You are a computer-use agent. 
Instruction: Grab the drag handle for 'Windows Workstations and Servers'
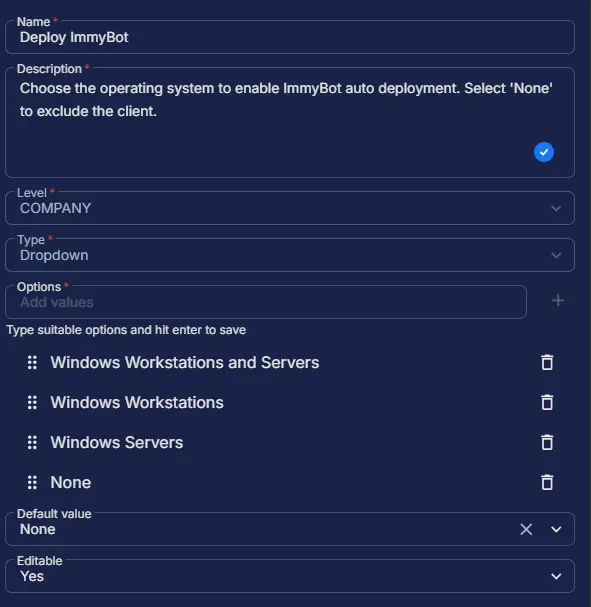coord(33,362)
